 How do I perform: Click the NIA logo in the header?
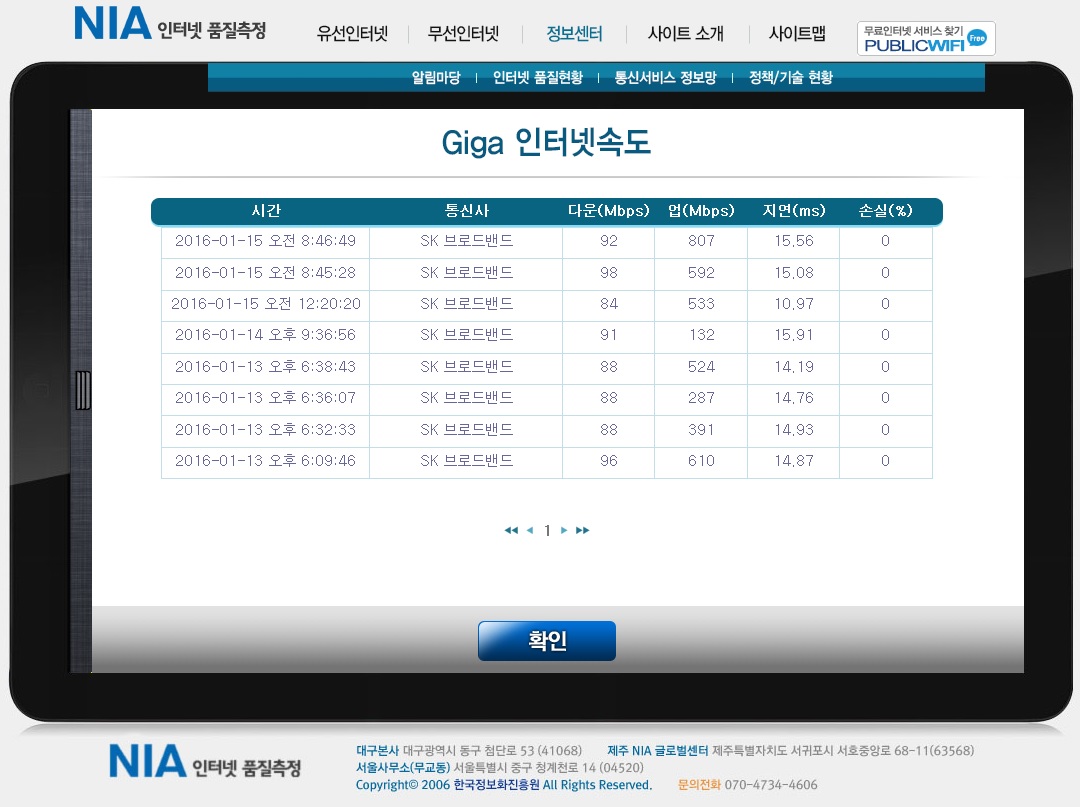[170, 25]
